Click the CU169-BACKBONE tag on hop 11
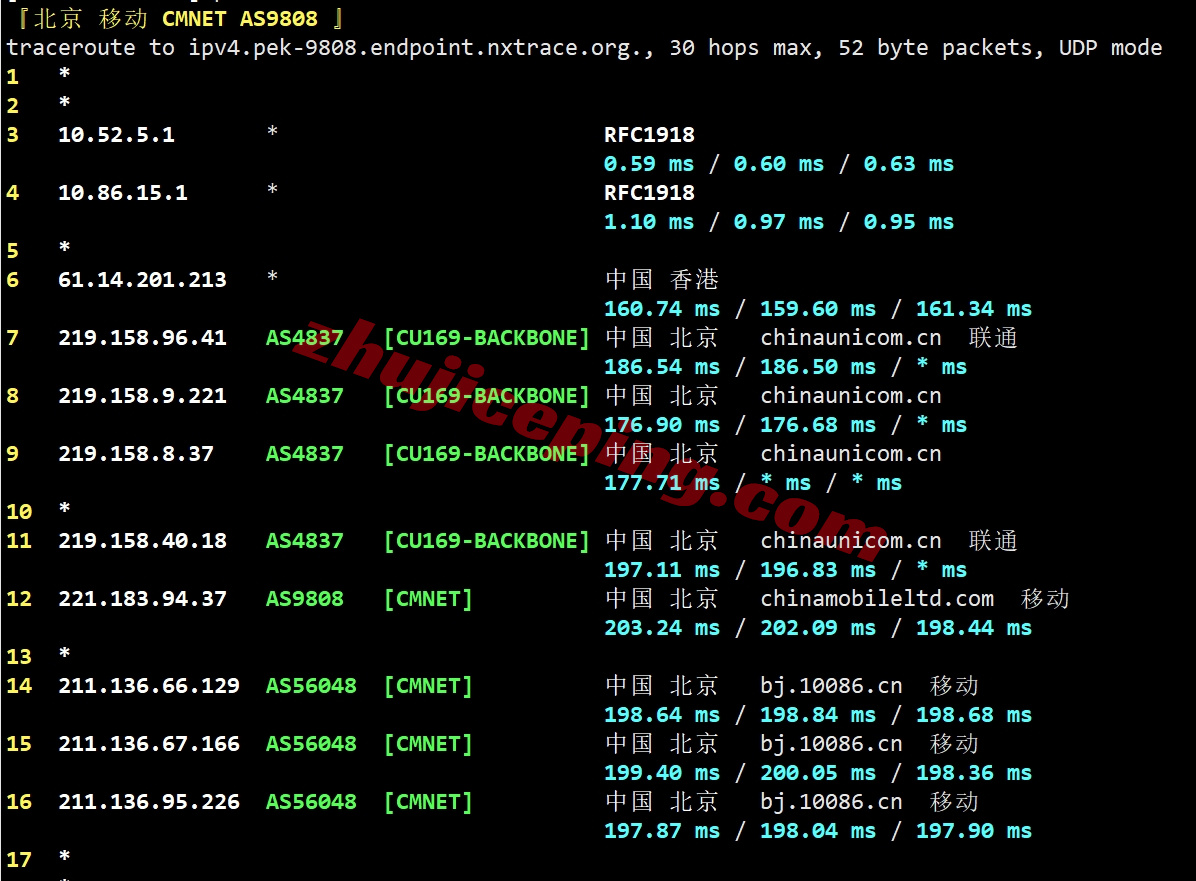This screenshot has width=1196, height=881. pos(487,541)
